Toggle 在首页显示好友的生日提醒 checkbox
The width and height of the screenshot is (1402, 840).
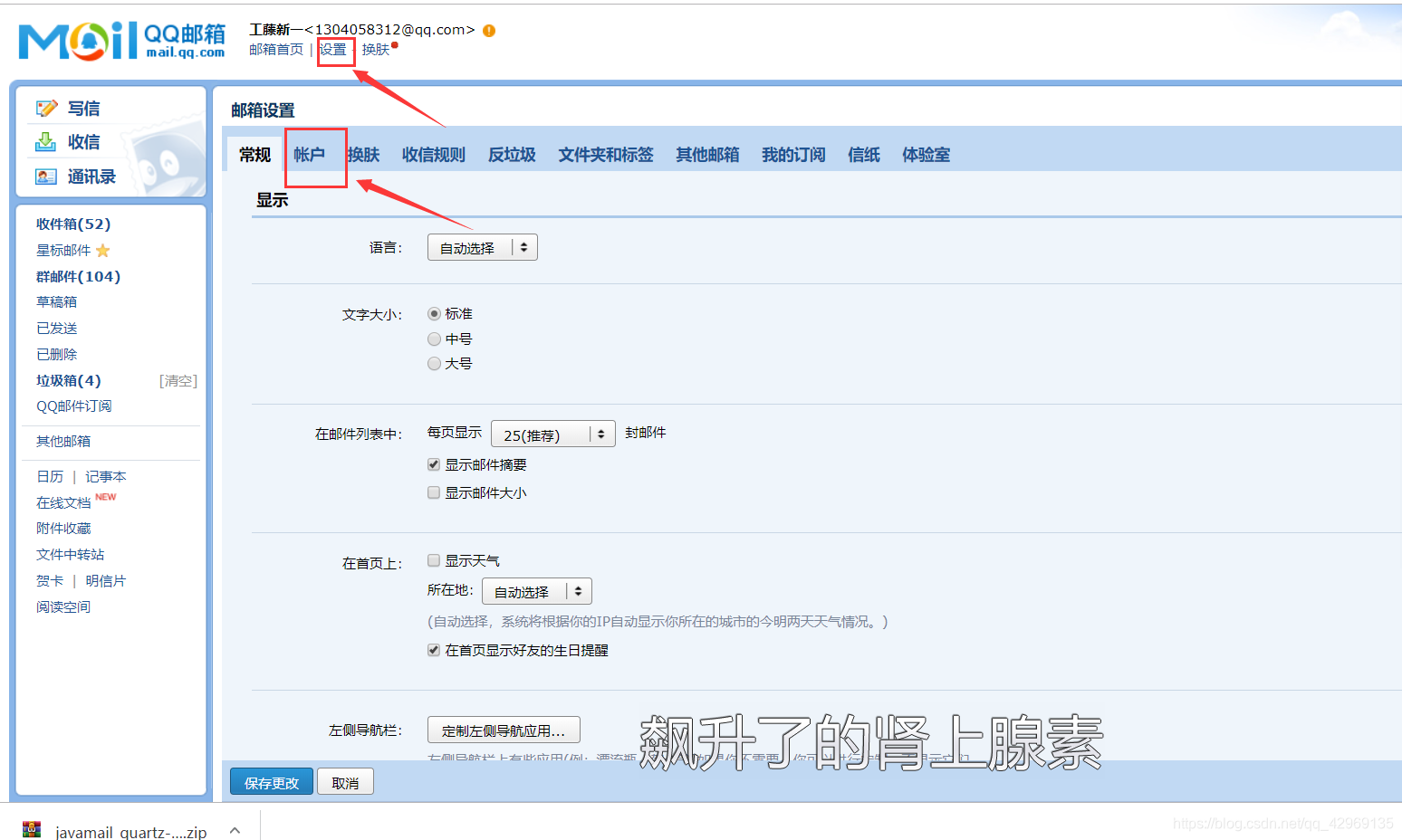pos(434,650)
